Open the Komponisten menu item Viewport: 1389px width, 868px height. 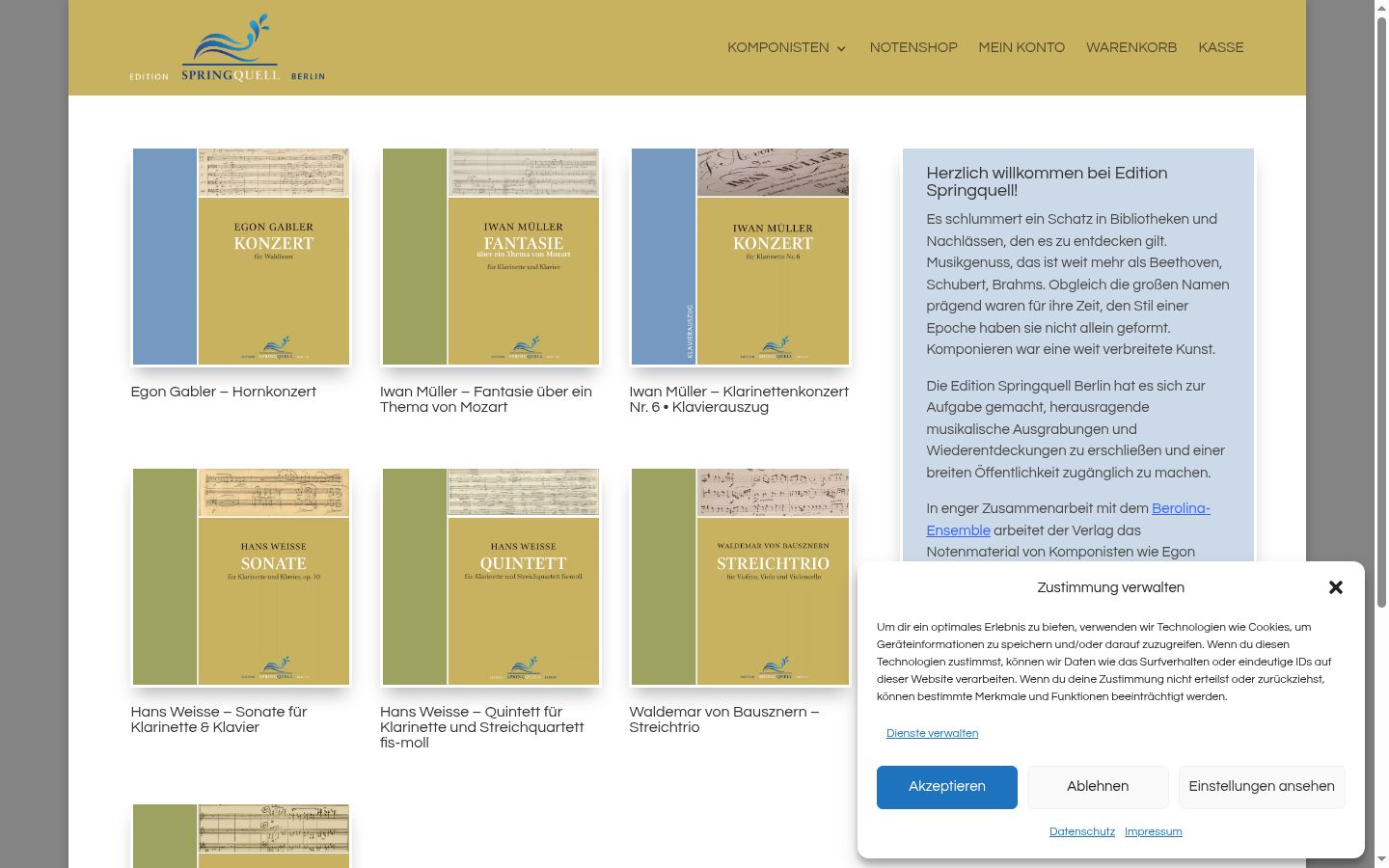pyautogui.click(x=778, y=47)
